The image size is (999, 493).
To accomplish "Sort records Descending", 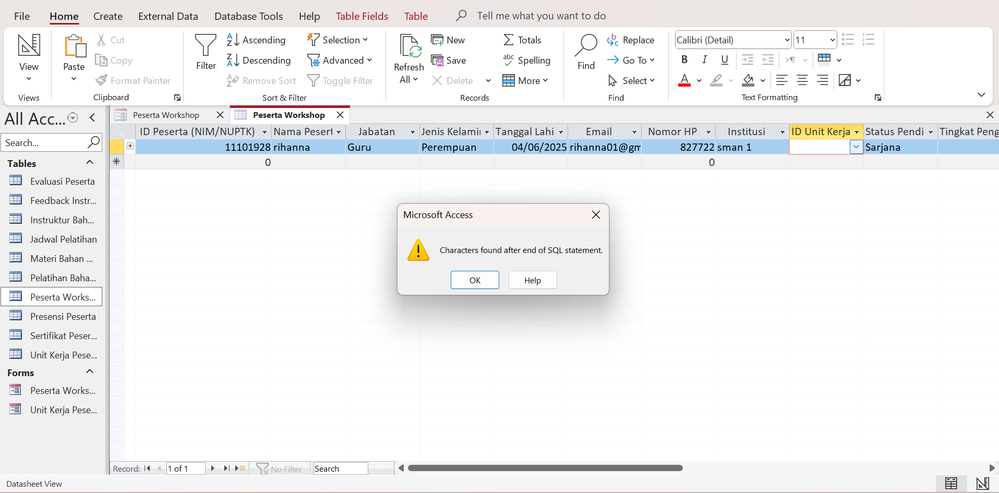I will click(259, 61).
